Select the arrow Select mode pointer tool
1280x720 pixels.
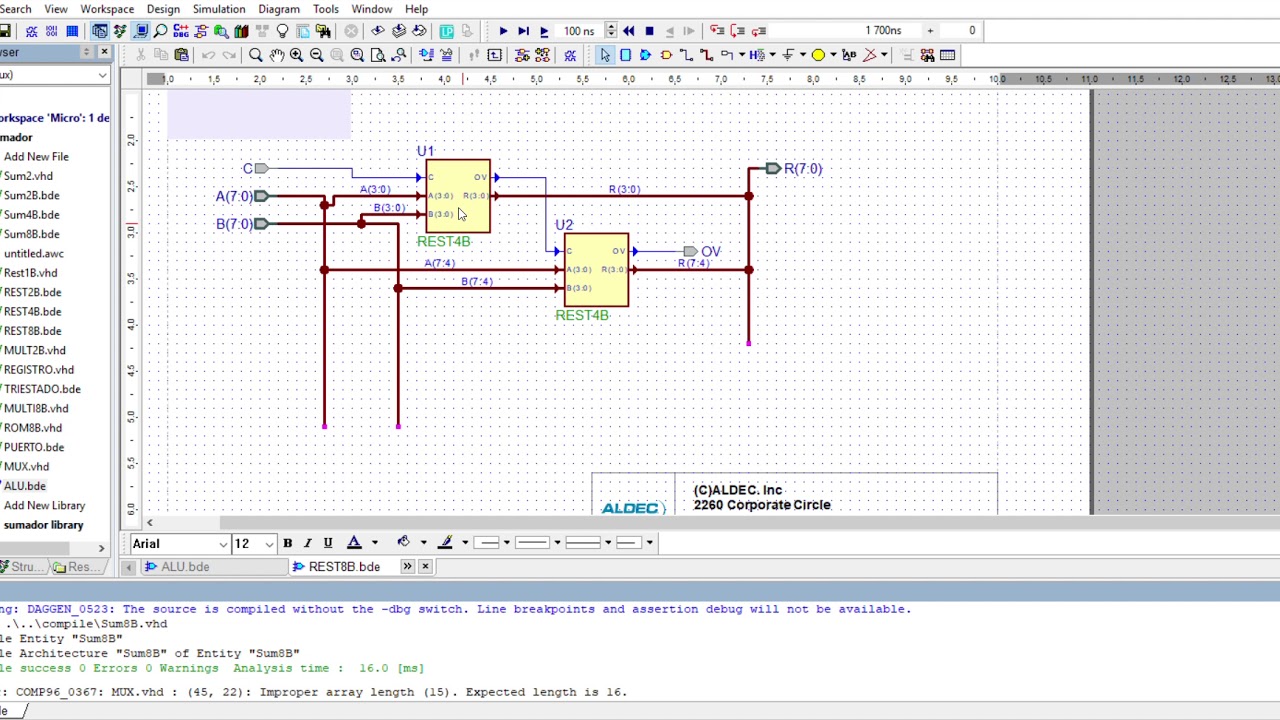pyautogui.click(x=605, y=55)
